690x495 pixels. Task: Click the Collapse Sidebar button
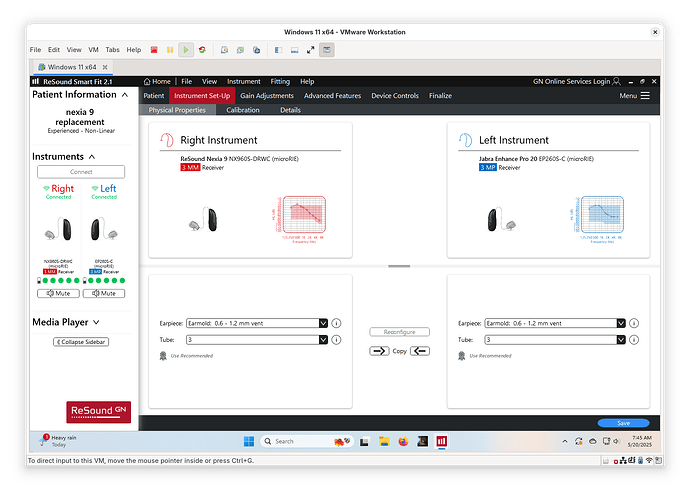[x=81, y=342]
